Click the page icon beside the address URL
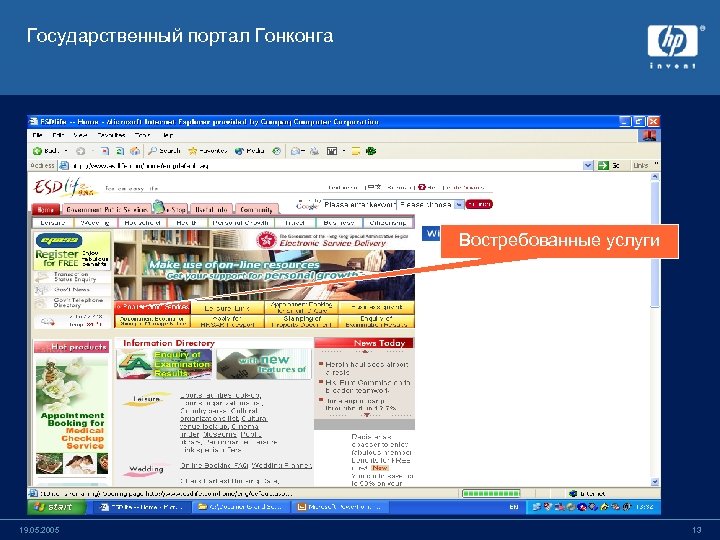The image size is (720, 540). 64,165
